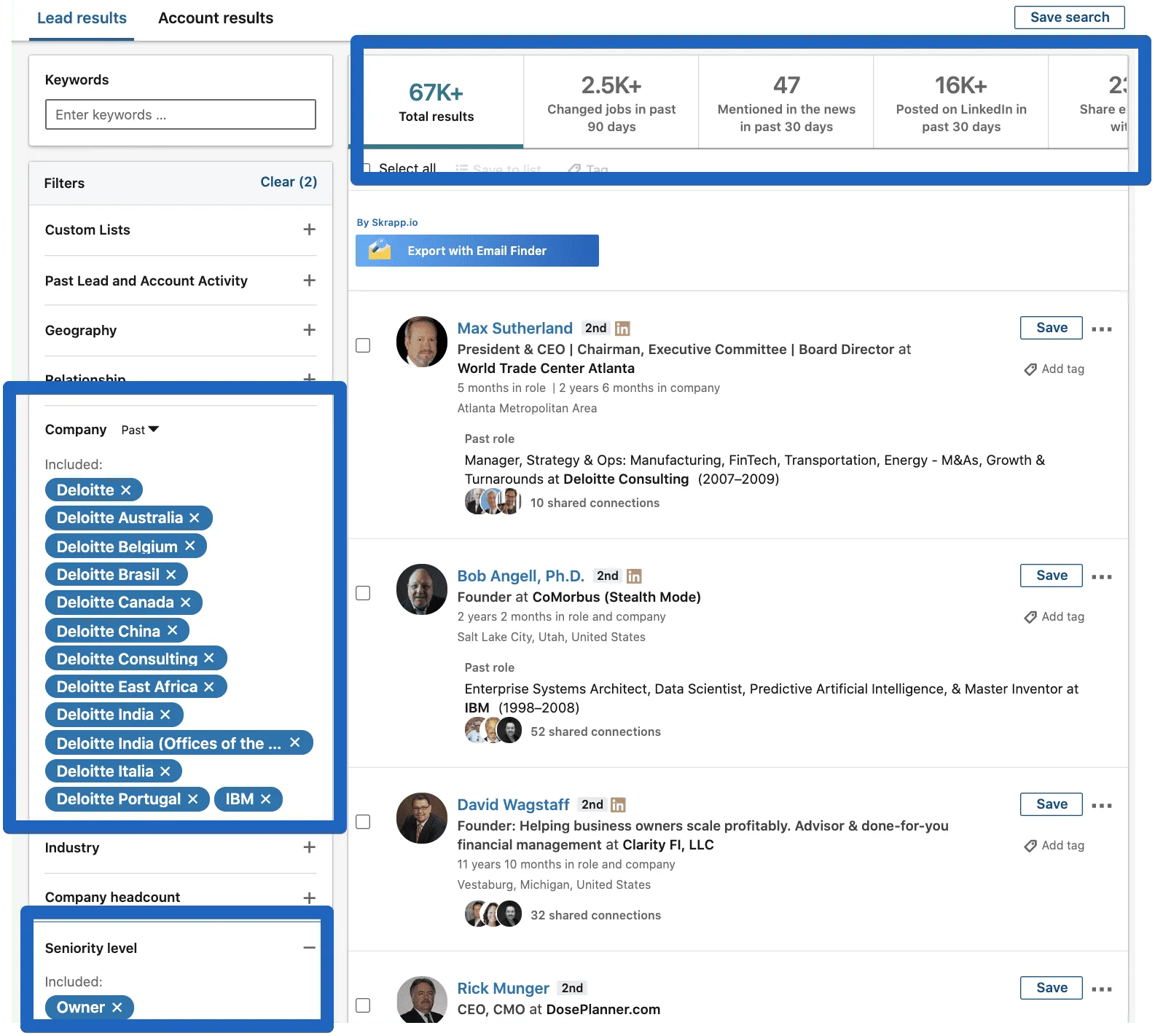Screen dimensions: 1155x1036
Task: Click LinkedIn icon next to Bob Angell
Action: [x=634, y=576]
